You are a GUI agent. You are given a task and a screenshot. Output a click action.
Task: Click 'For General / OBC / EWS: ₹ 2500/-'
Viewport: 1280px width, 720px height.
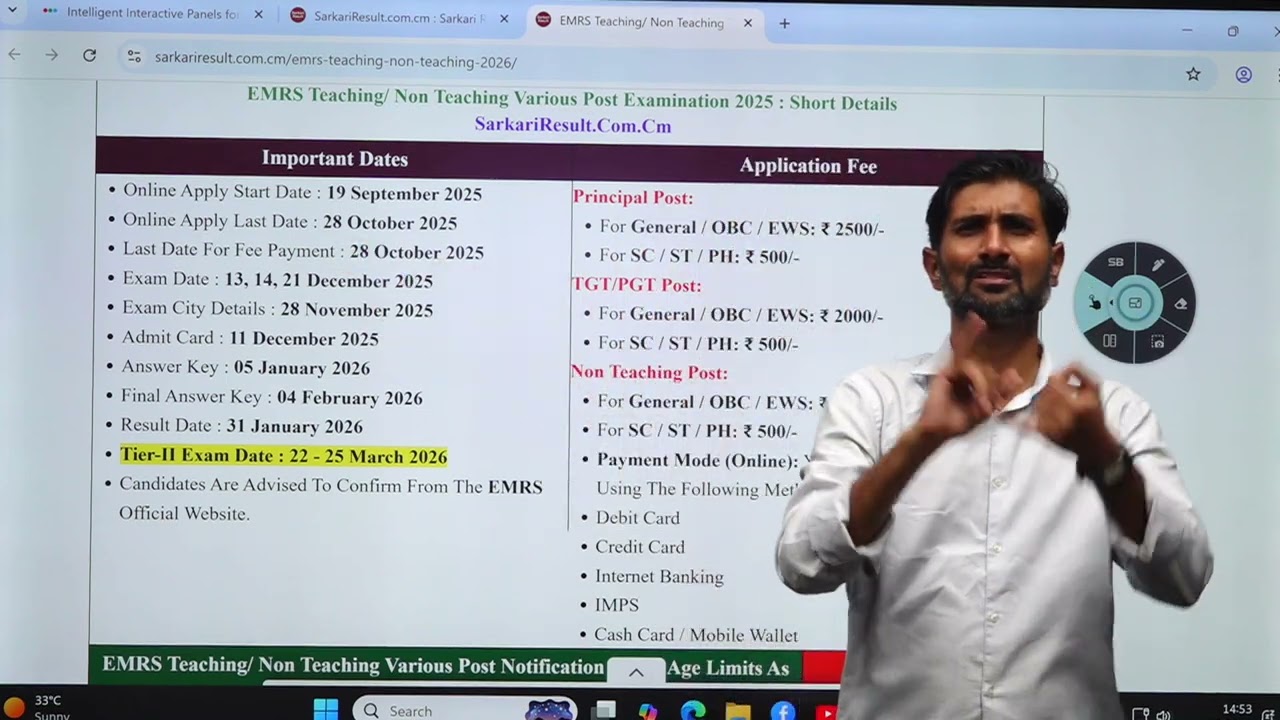point(741,228)
